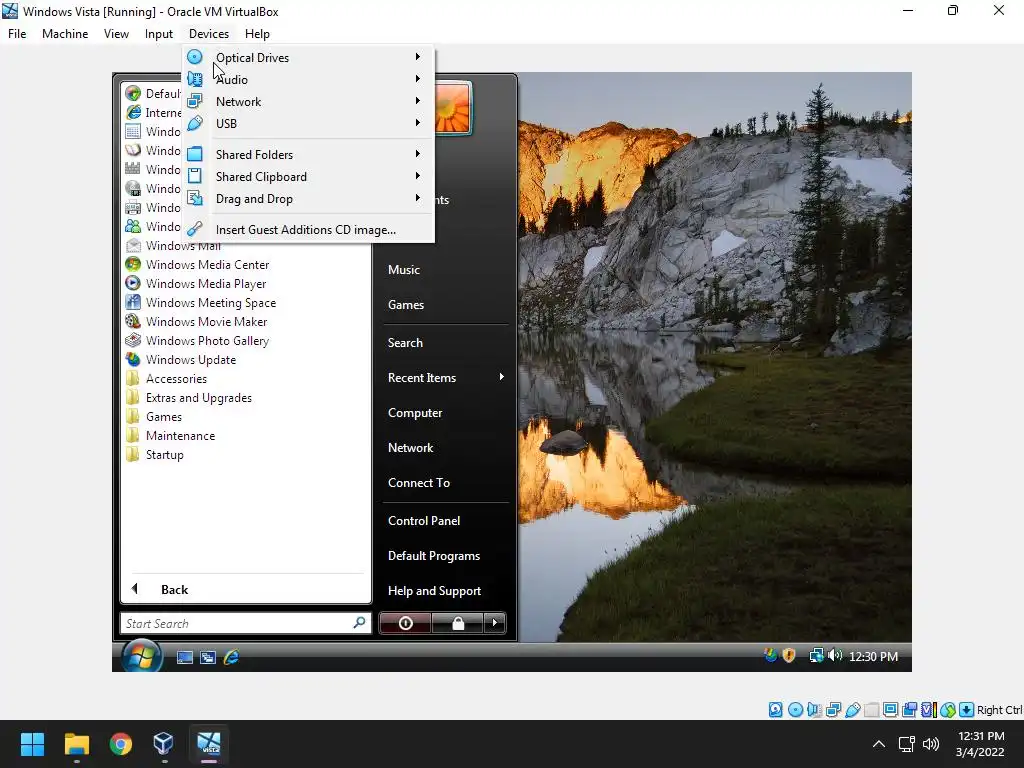The width and height of the screenshot is (1024, 768).
Task: Expand the Shared Folders submenu arrow
Action: click(x=418, y=154)
